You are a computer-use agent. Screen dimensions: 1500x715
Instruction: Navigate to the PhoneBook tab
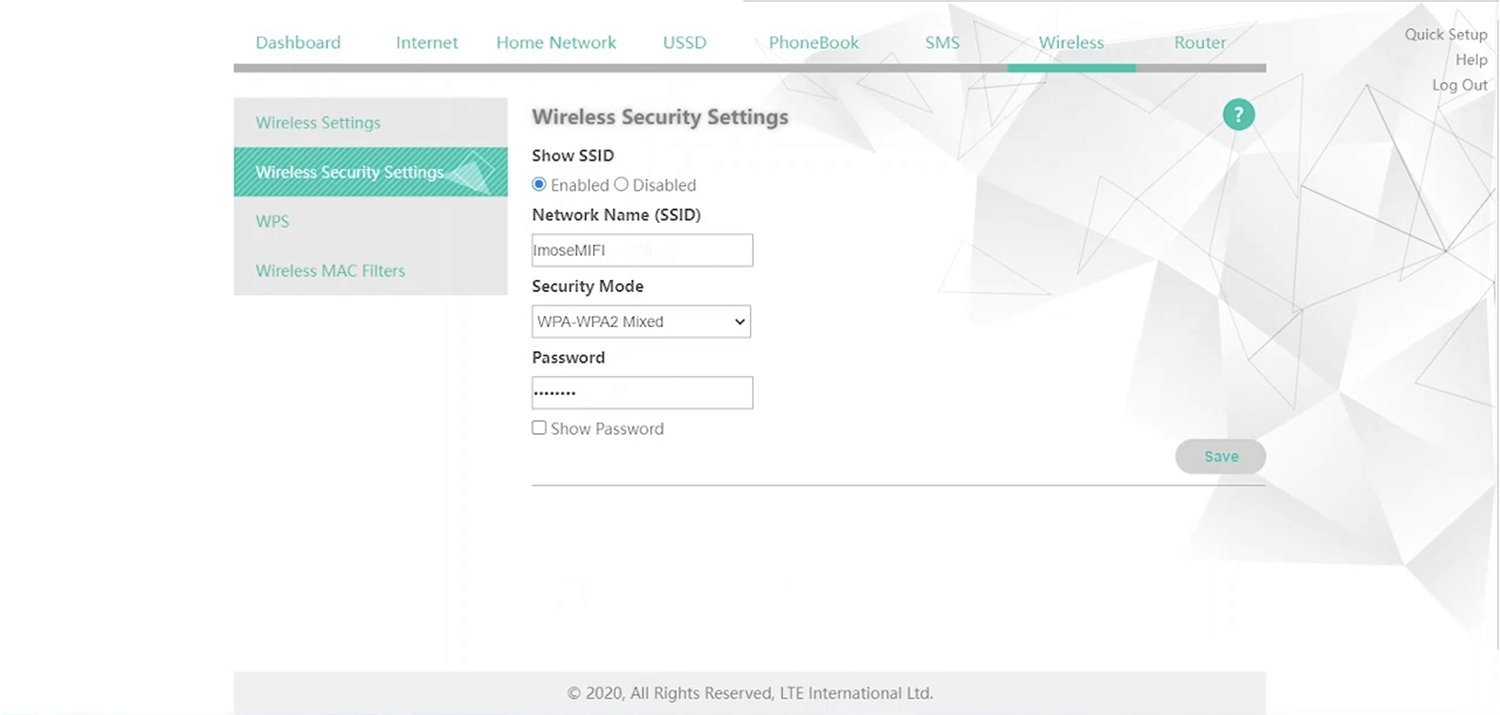[x=813, y=43]
